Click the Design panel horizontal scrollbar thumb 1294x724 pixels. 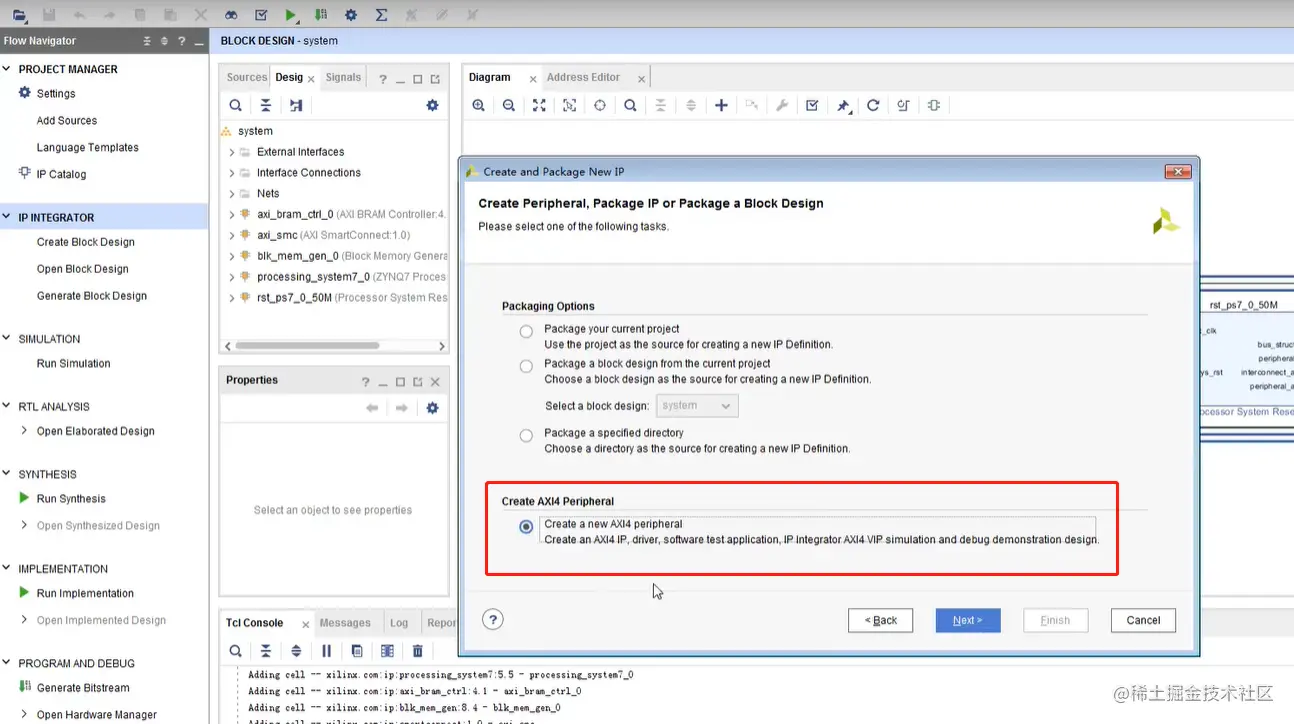(x=307, y=346)
